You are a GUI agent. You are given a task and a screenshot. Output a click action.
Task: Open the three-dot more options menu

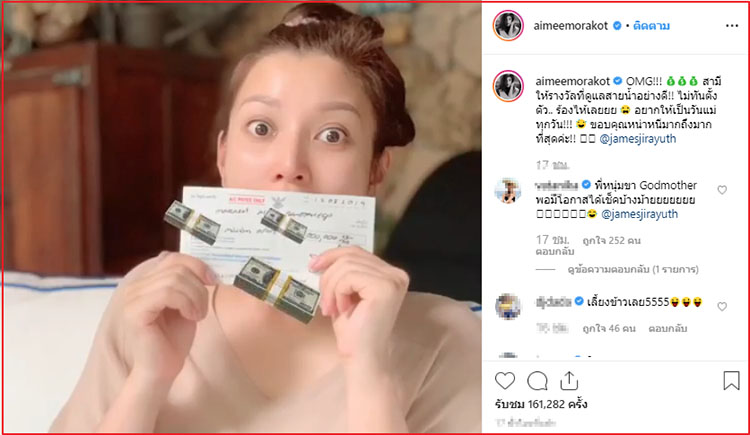click(732, 26)
